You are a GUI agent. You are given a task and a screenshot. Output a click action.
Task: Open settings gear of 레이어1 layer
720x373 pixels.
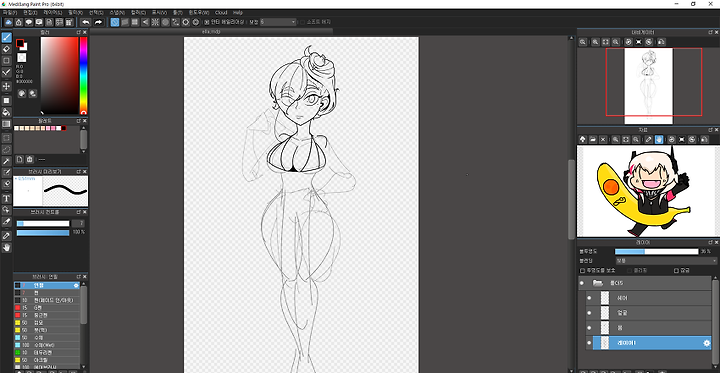click(x=707, y=343)
